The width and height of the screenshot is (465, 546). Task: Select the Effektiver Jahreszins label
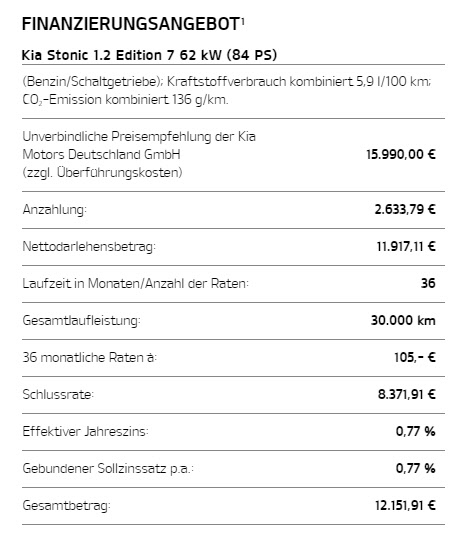point(85,431)
